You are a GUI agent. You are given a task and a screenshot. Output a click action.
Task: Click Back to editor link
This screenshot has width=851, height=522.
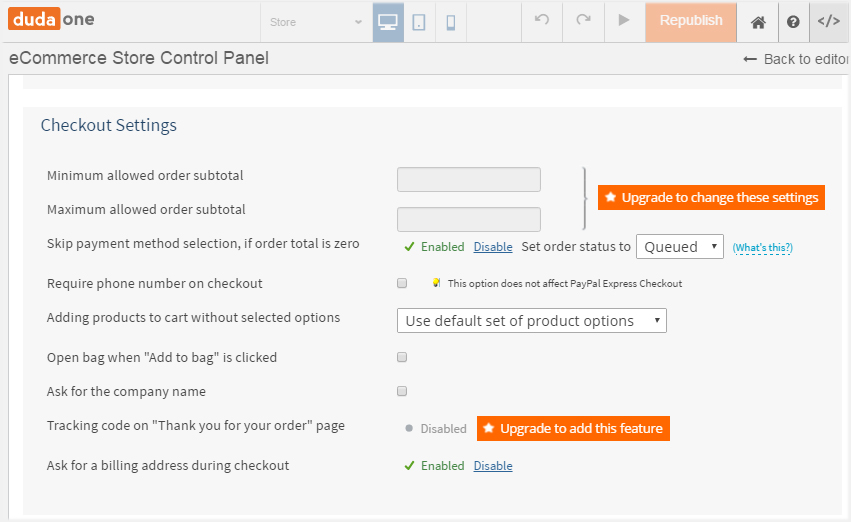tap(796, 59)
